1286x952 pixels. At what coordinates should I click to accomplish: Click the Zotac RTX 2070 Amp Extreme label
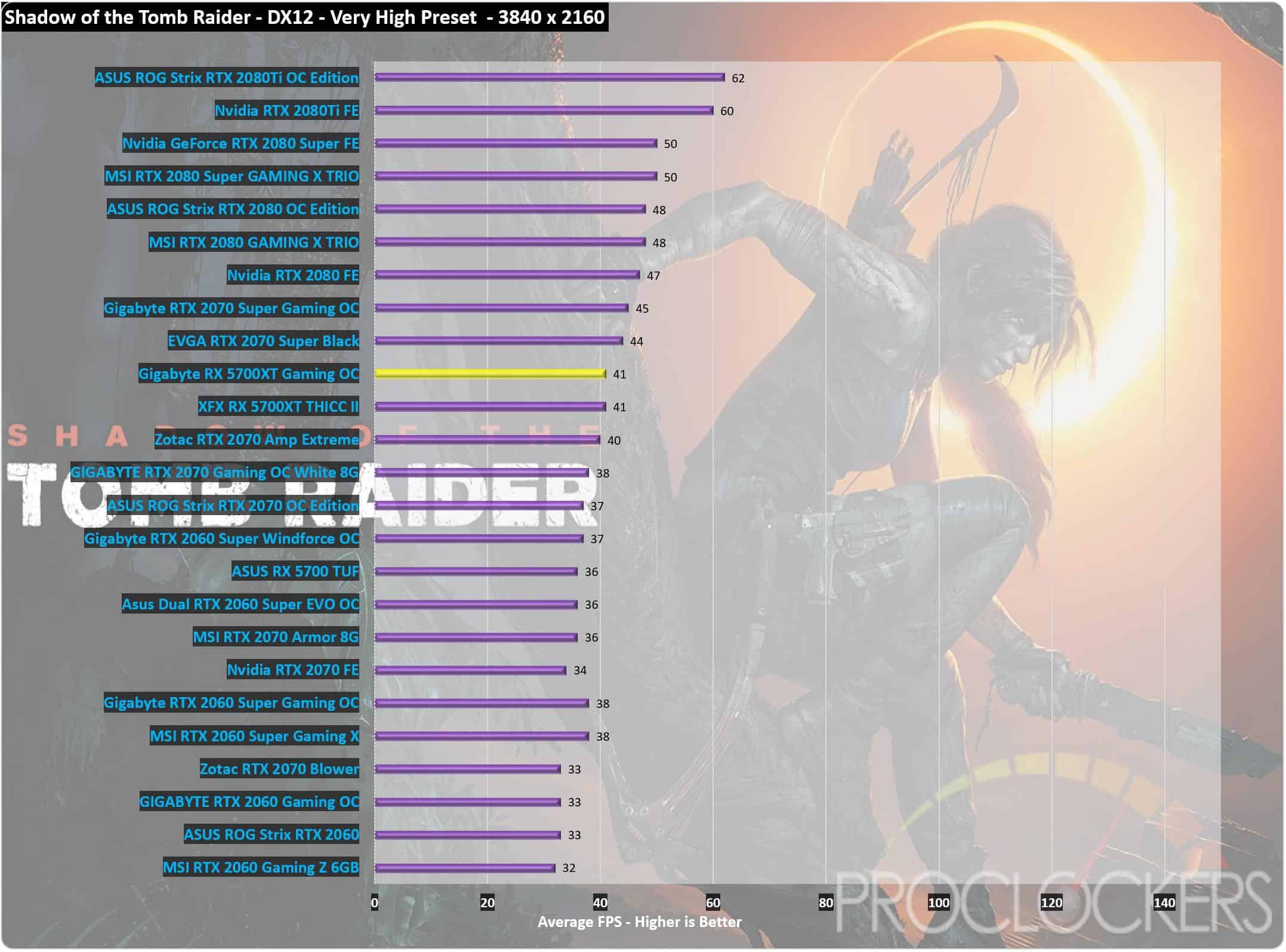(x=257, y=439)
